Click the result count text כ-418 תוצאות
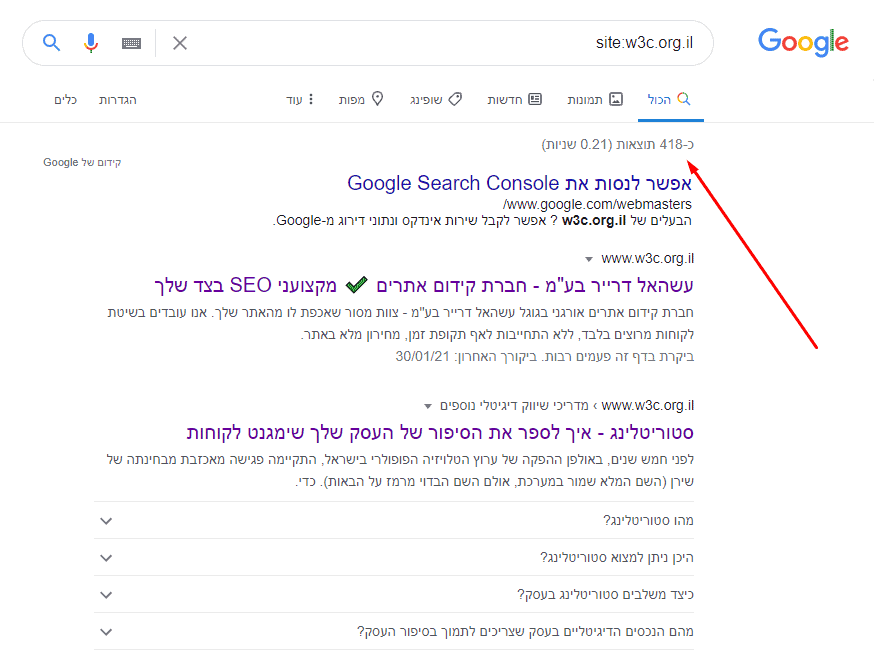874x661 pixels. pyautogui.click(x=654, y=144)
